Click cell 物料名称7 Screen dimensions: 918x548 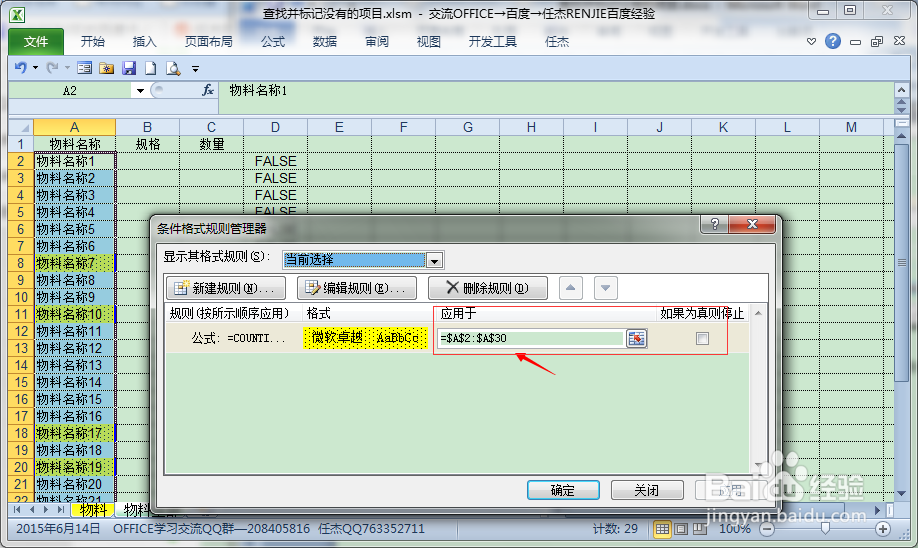pyautogui.click(x=74, y=263)
